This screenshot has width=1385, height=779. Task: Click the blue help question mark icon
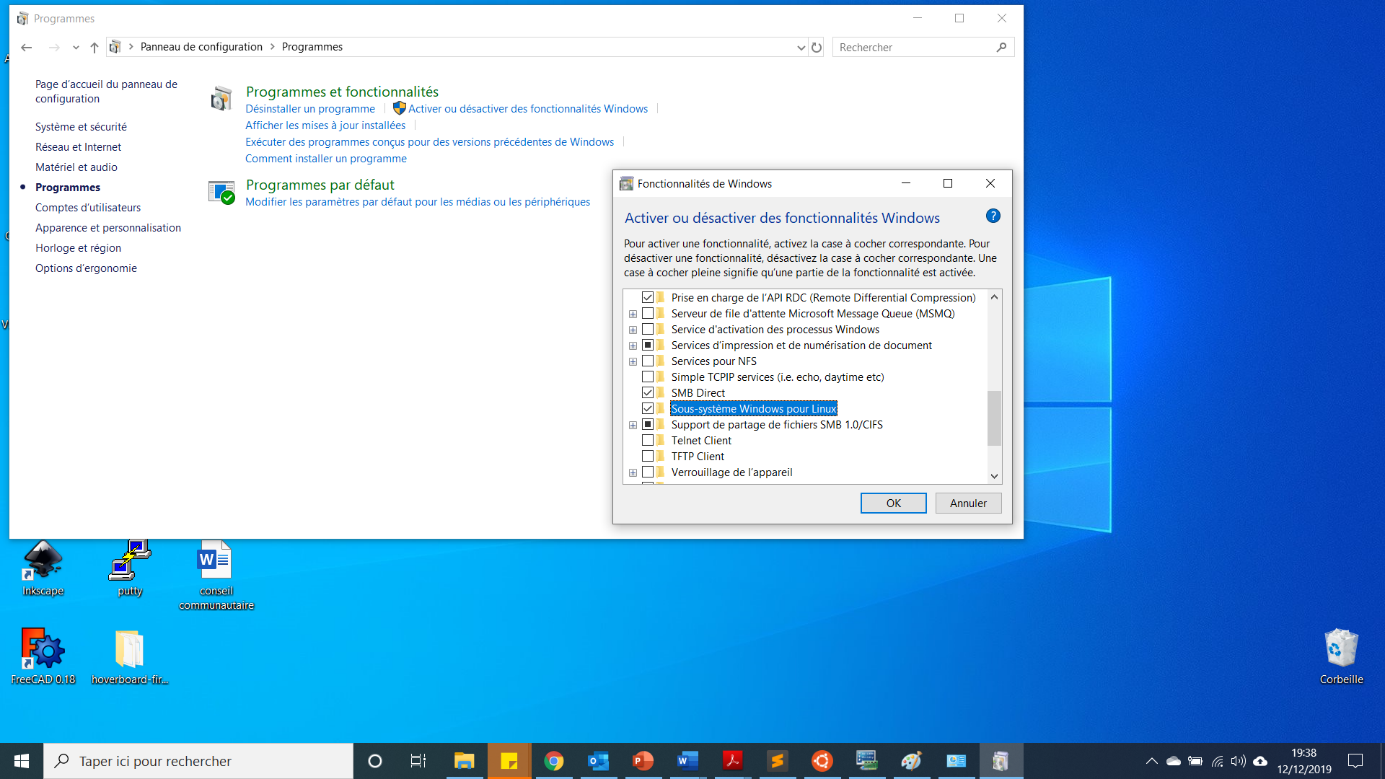point(992,216)
